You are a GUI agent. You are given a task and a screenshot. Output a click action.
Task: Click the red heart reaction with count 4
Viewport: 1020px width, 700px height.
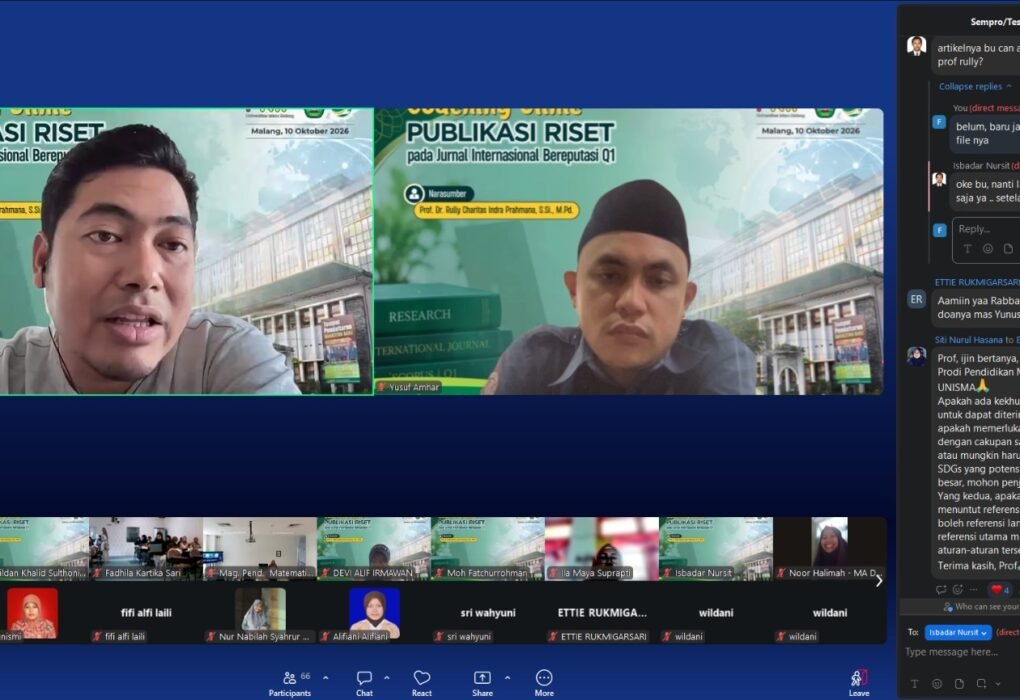point(1000,589)
